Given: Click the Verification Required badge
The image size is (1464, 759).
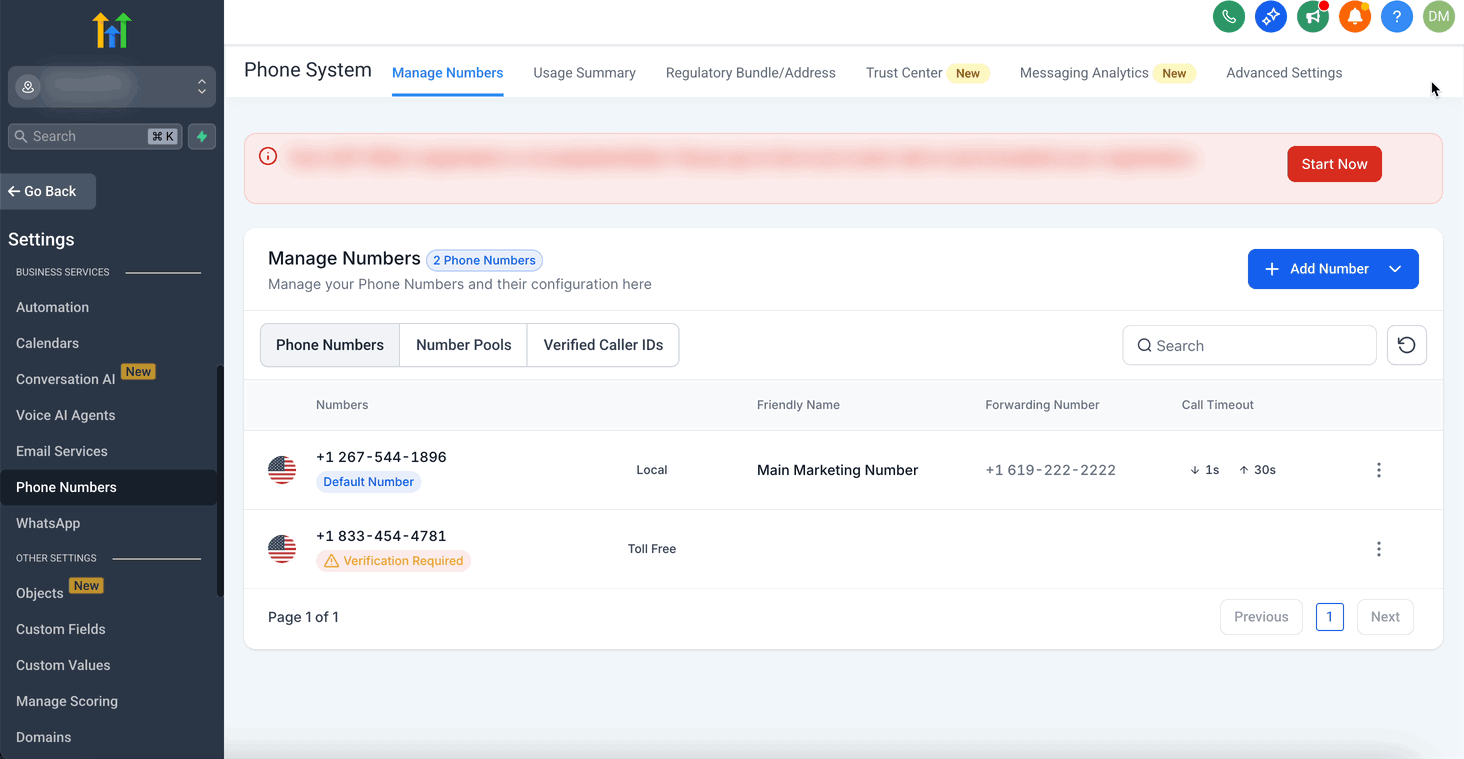Looking at the screenshot, I should (x=393, y=561).
